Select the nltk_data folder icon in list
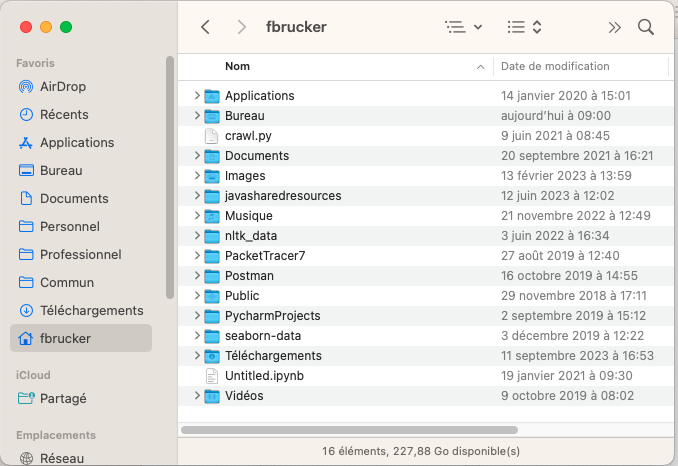The width and height of the screenshot is (678, 466). [x=211, y=236]
